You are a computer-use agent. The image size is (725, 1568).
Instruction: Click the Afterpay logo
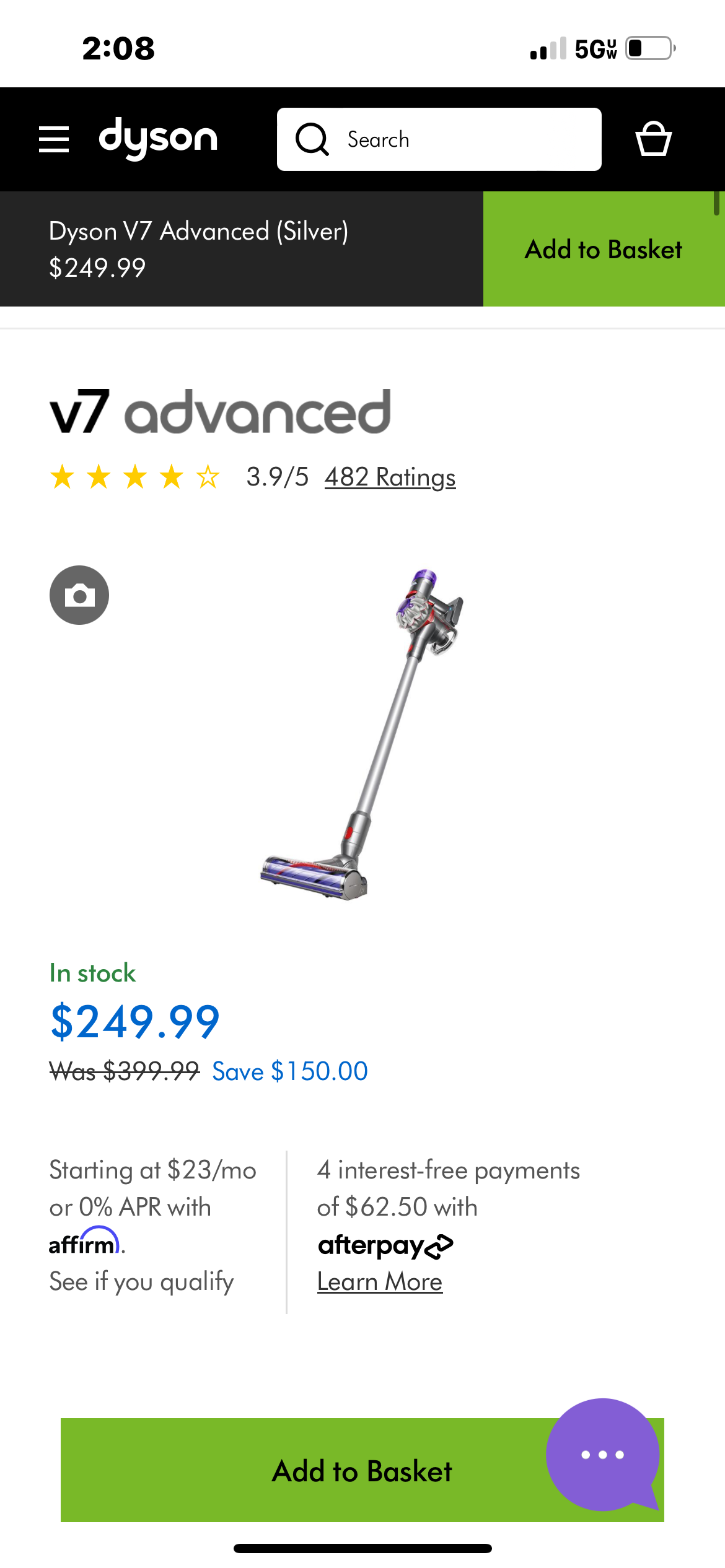[385, 1245]
